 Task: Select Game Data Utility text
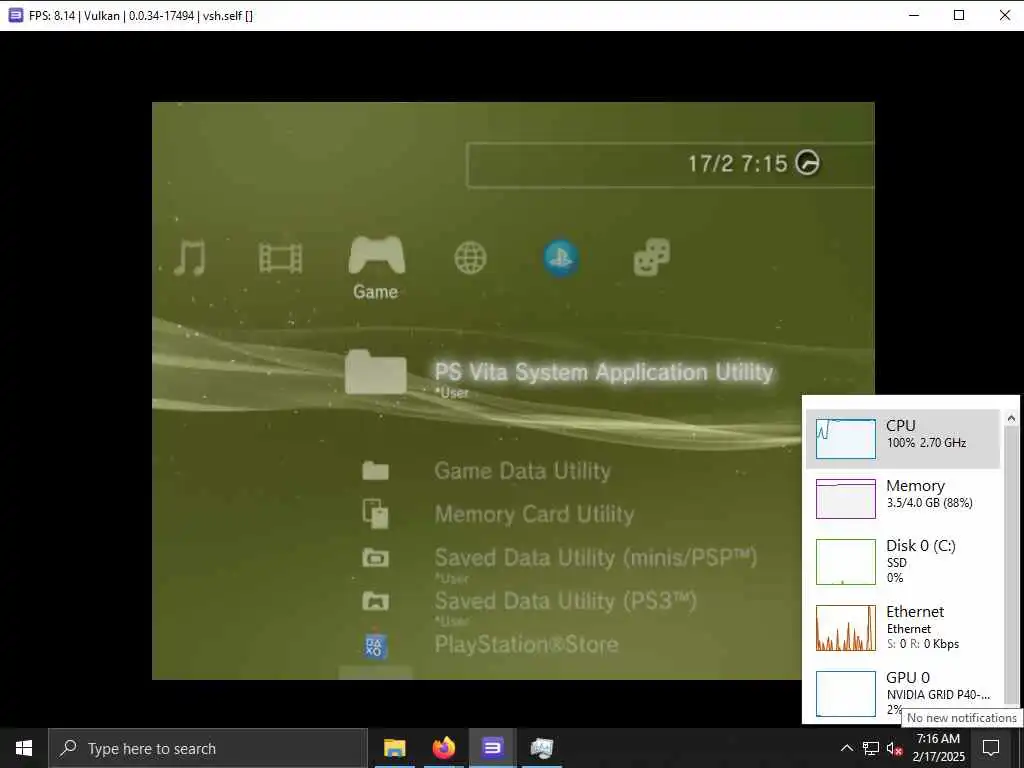click(522, 471)
